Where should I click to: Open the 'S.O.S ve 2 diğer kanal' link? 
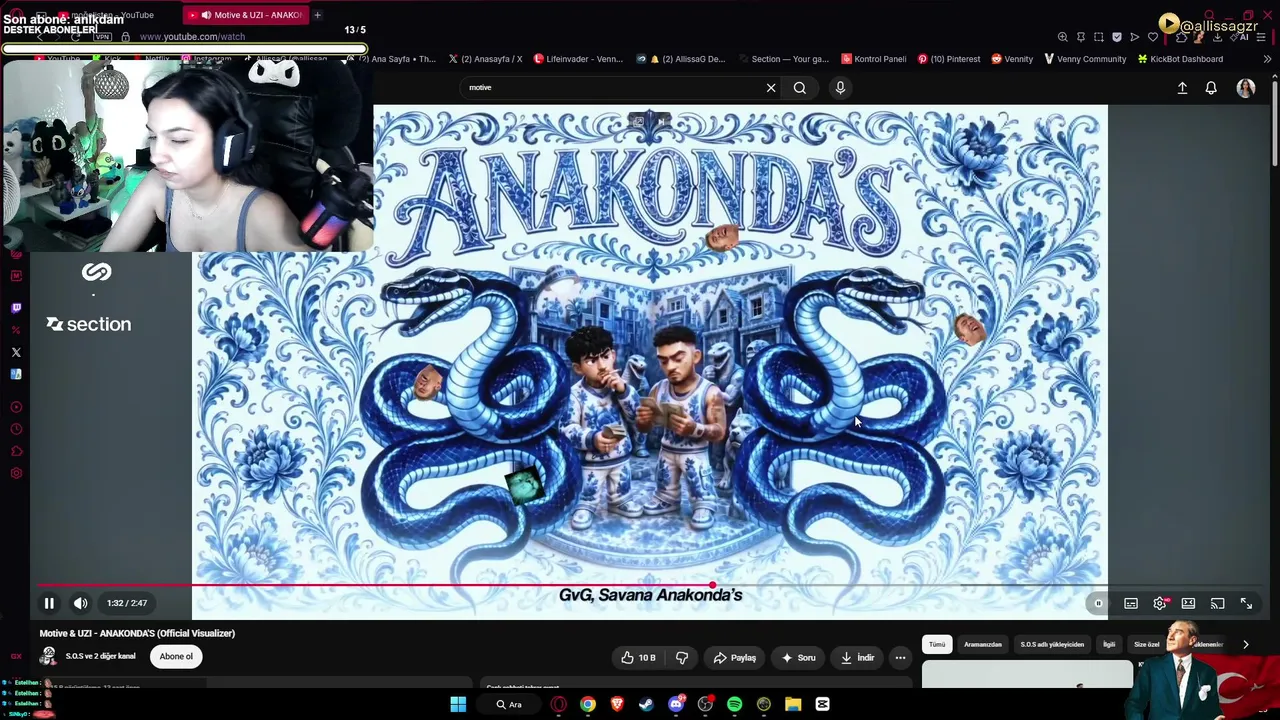click(x=100, y=656)
